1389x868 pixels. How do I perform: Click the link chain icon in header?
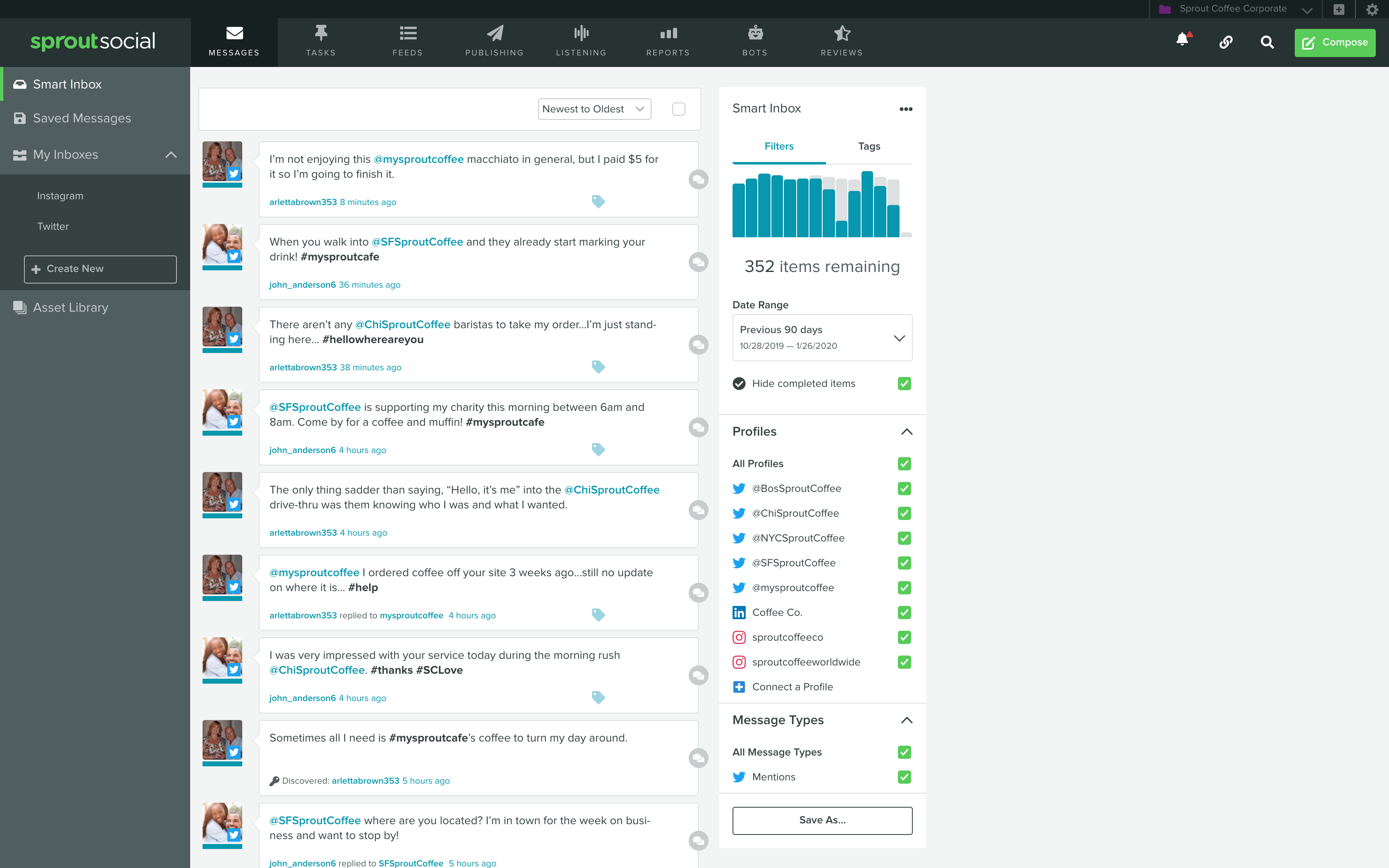[x=1225, y=42]
